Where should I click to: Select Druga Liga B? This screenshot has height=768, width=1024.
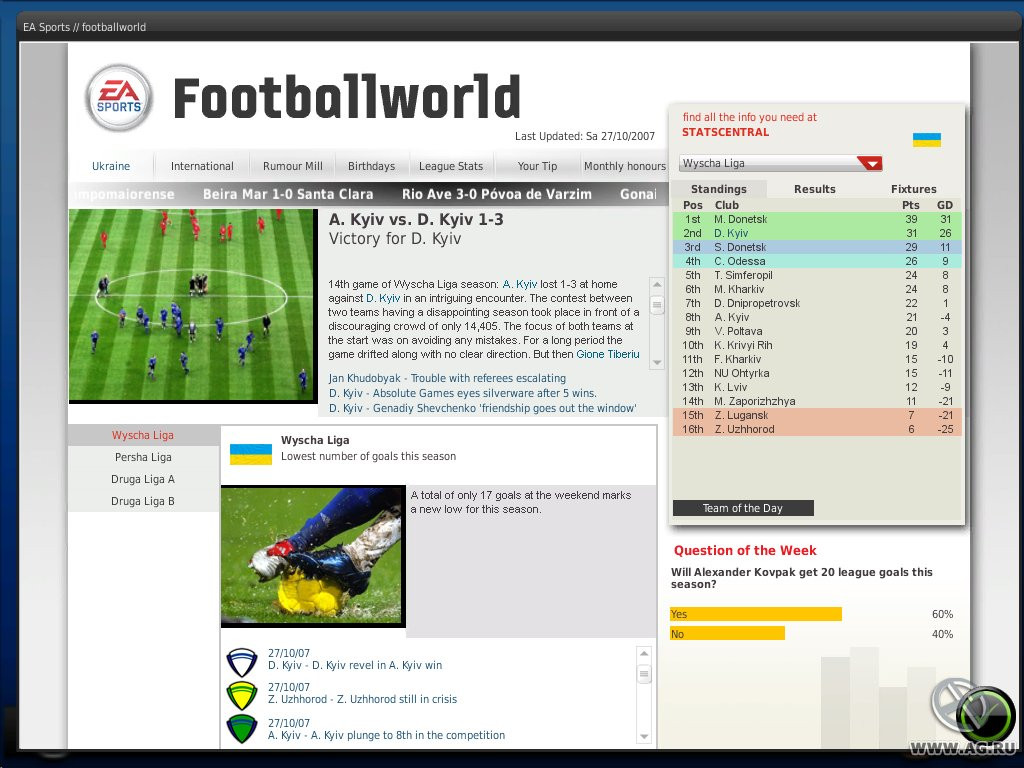(x=143, y=501)
